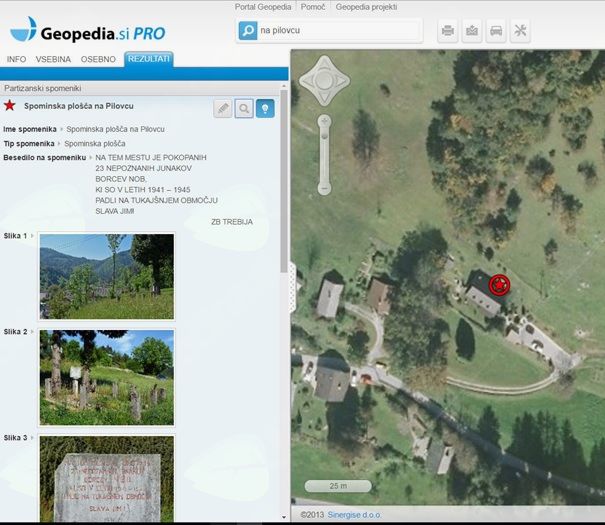605x525 pixels.
Task: Click the search magnifier icon in the search box
Action: pos(248,31)
